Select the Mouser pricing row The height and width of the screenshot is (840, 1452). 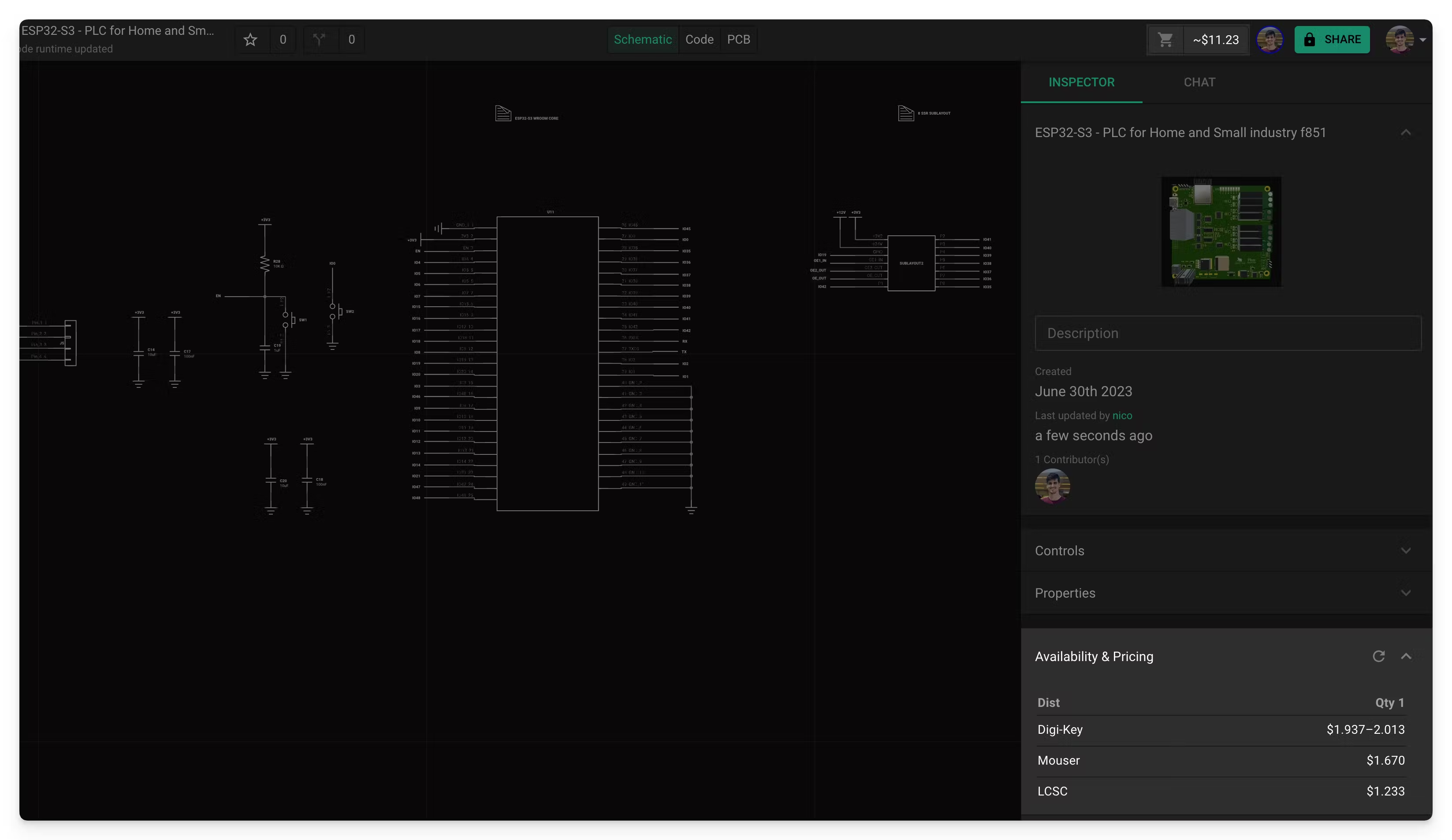point(1221,761)
